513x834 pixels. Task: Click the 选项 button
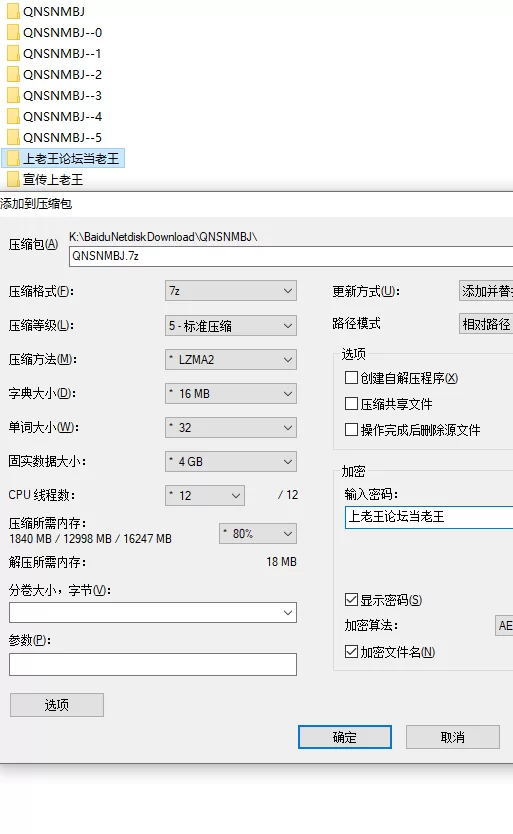coord(57,705)
